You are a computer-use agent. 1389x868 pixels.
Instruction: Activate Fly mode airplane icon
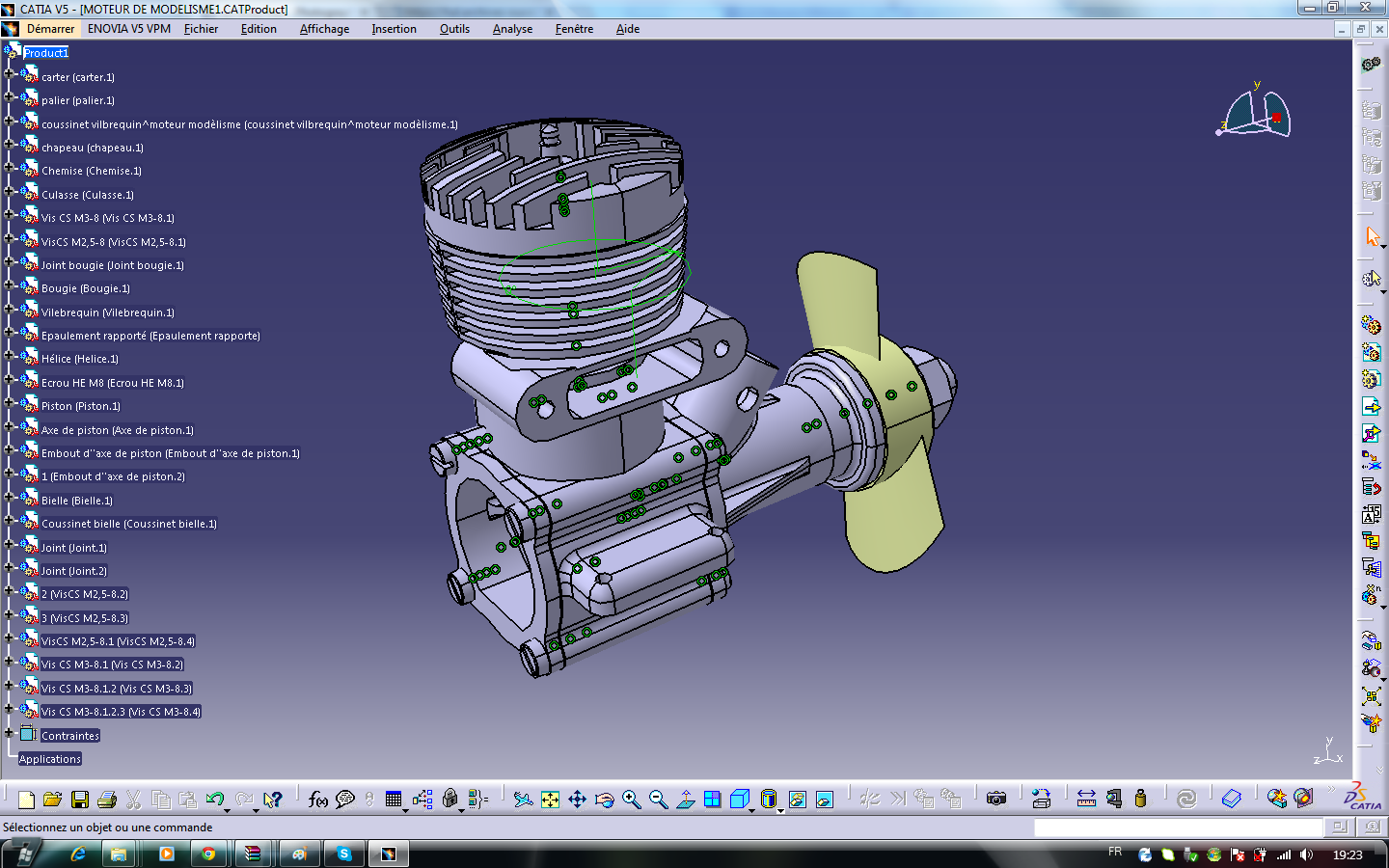523,800
